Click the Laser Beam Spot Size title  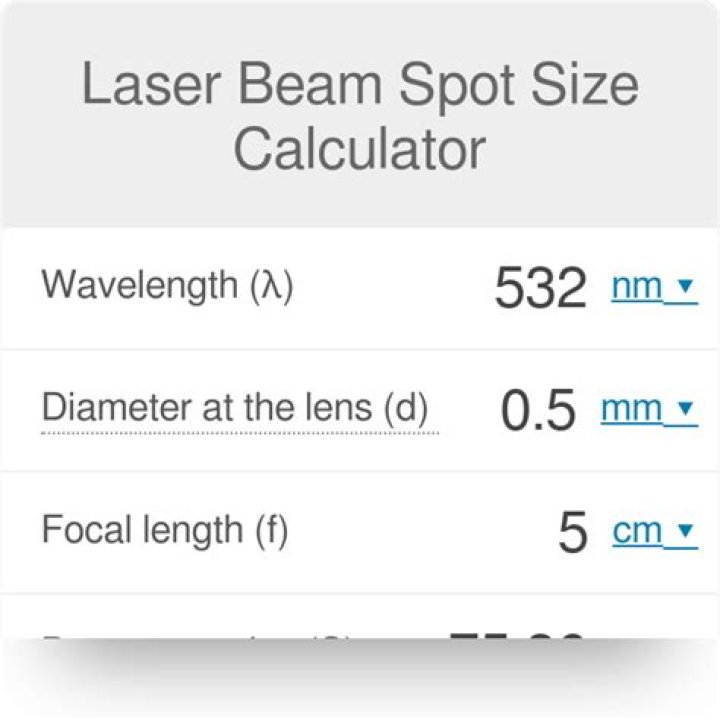click(359, 87)
